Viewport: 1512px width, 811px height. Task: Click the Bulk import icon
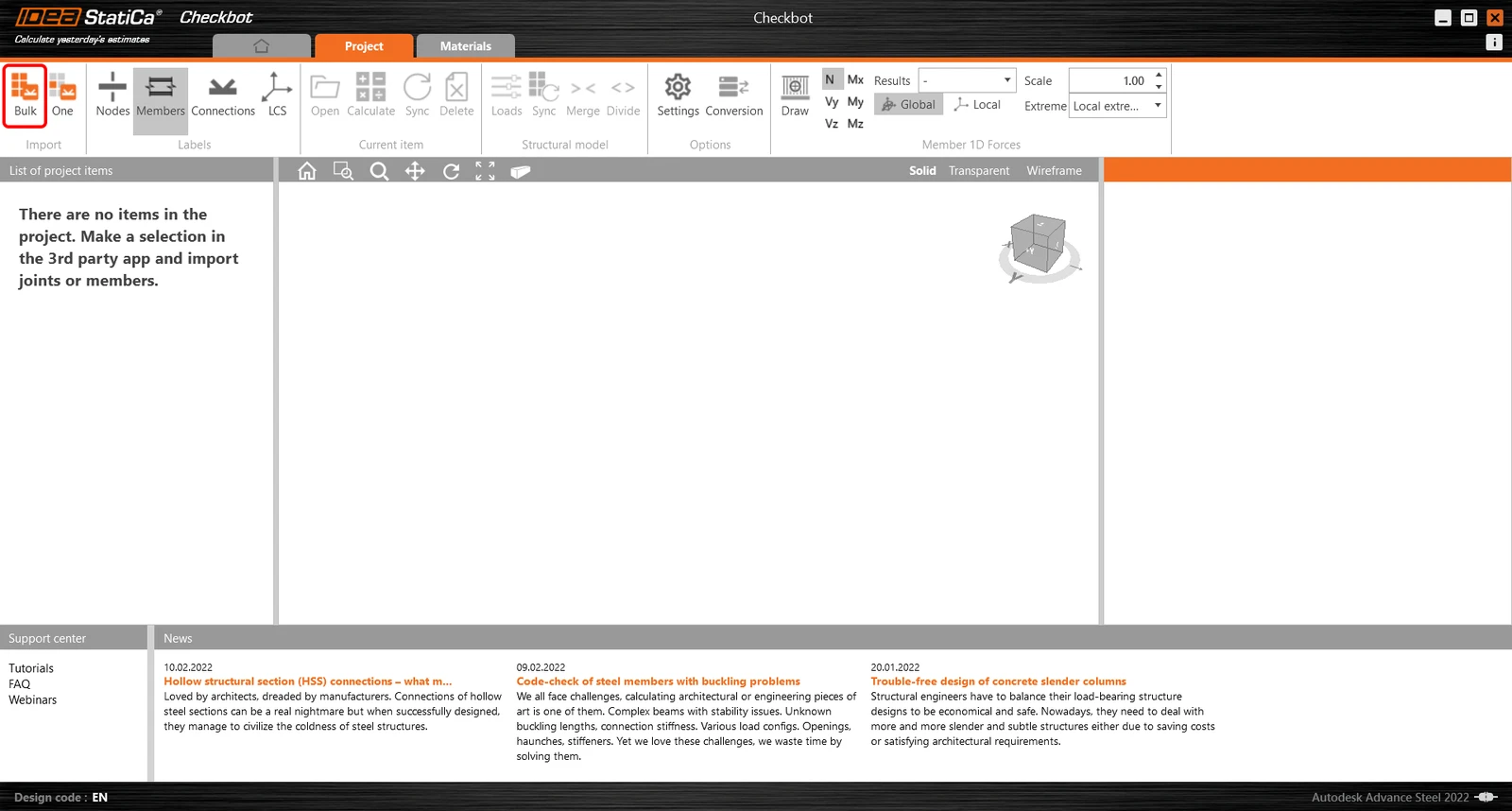click(25, 95)
